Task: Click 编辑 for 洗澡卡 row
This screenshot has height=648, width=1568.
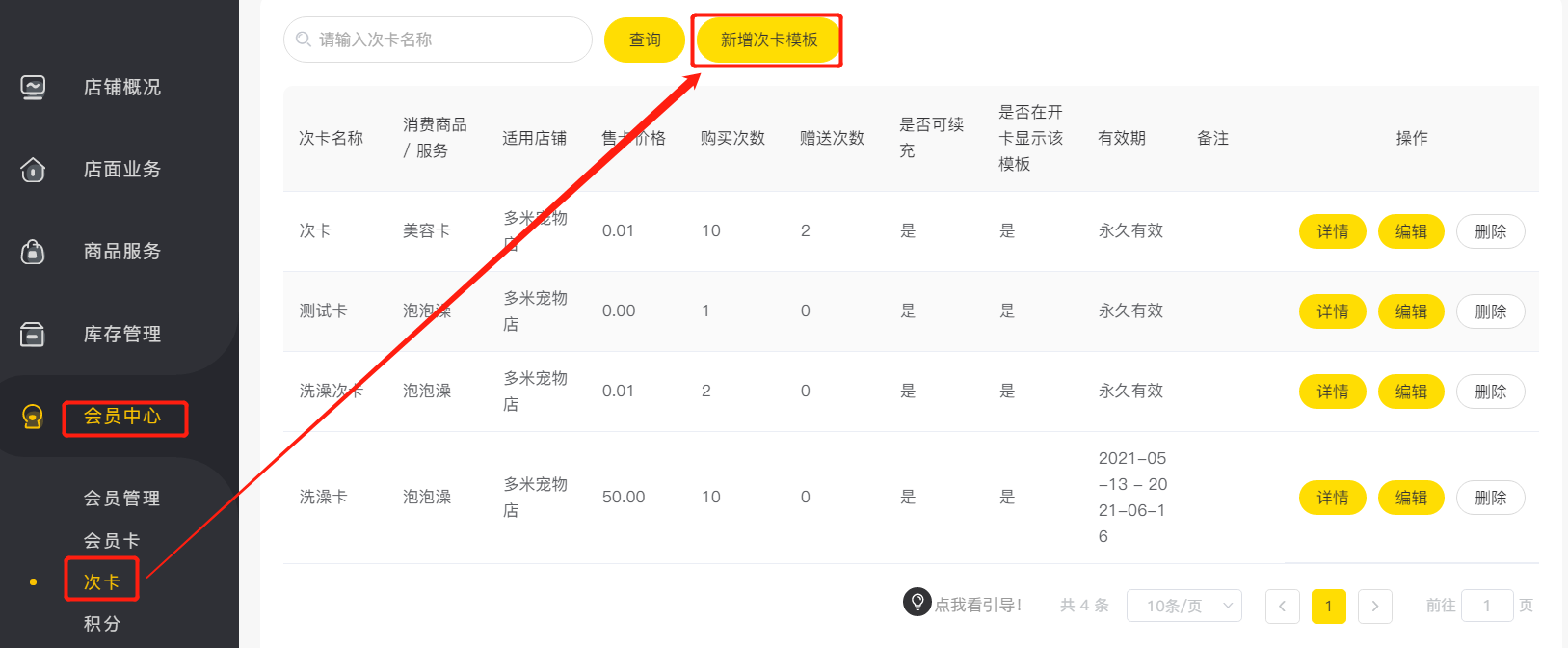Action: [1411, 498]
